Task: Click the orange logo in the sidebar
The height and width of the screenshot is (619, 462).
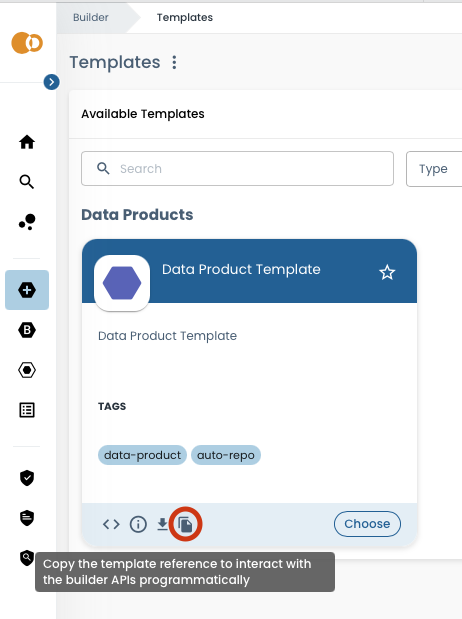Action: (x=27, y=43)
